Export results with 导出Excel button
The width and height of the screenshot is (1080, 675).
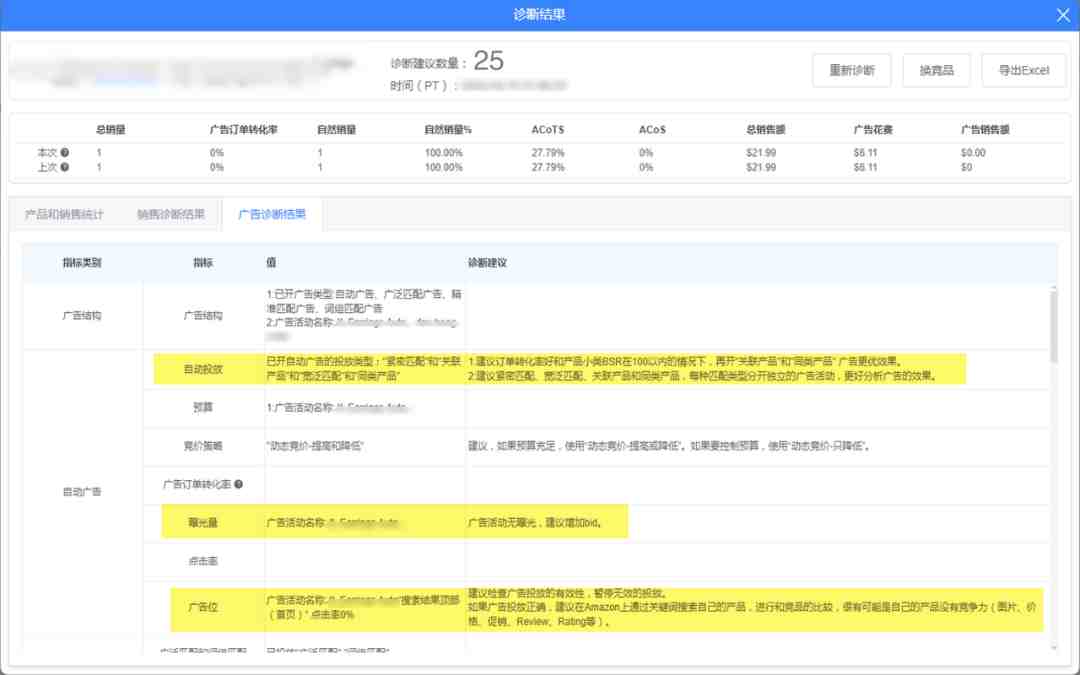tap(1024, 70)
